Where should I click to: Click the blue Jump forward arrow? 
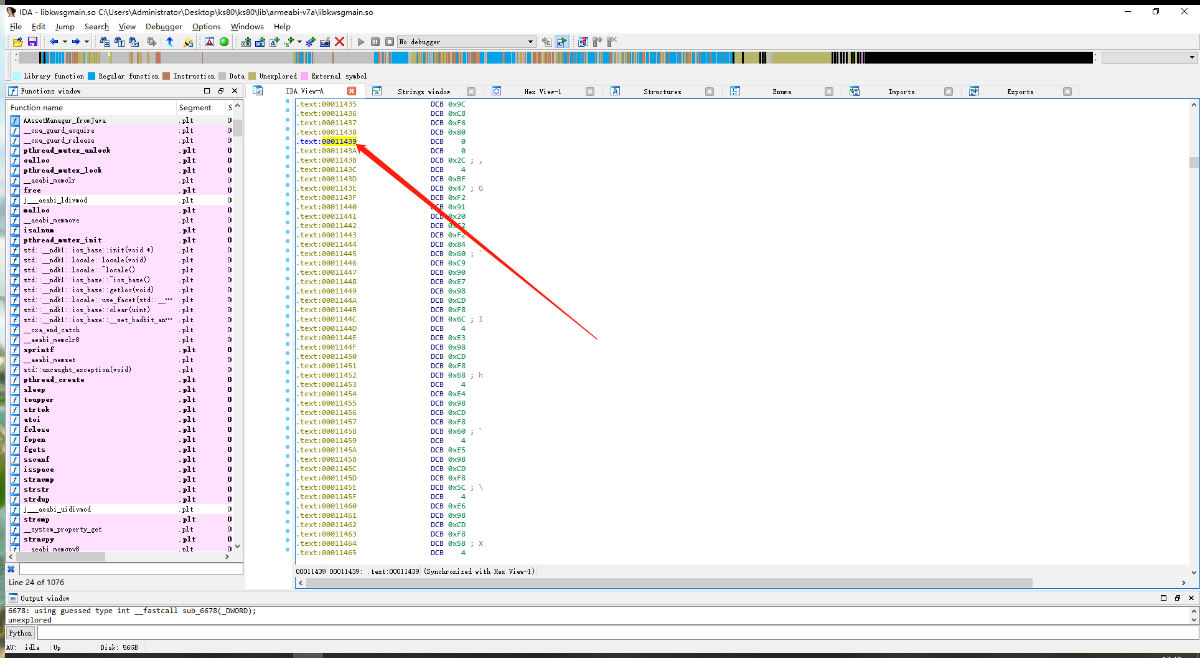(75, 41)
